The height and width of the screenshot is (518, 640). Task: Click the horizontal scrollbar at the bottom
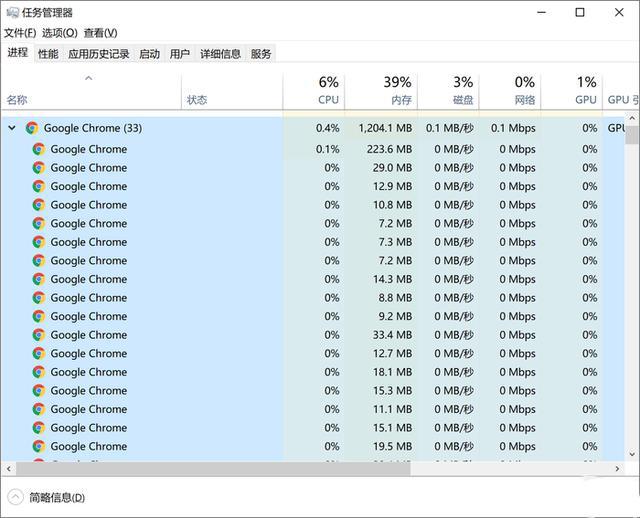click(x=300, y=468)
